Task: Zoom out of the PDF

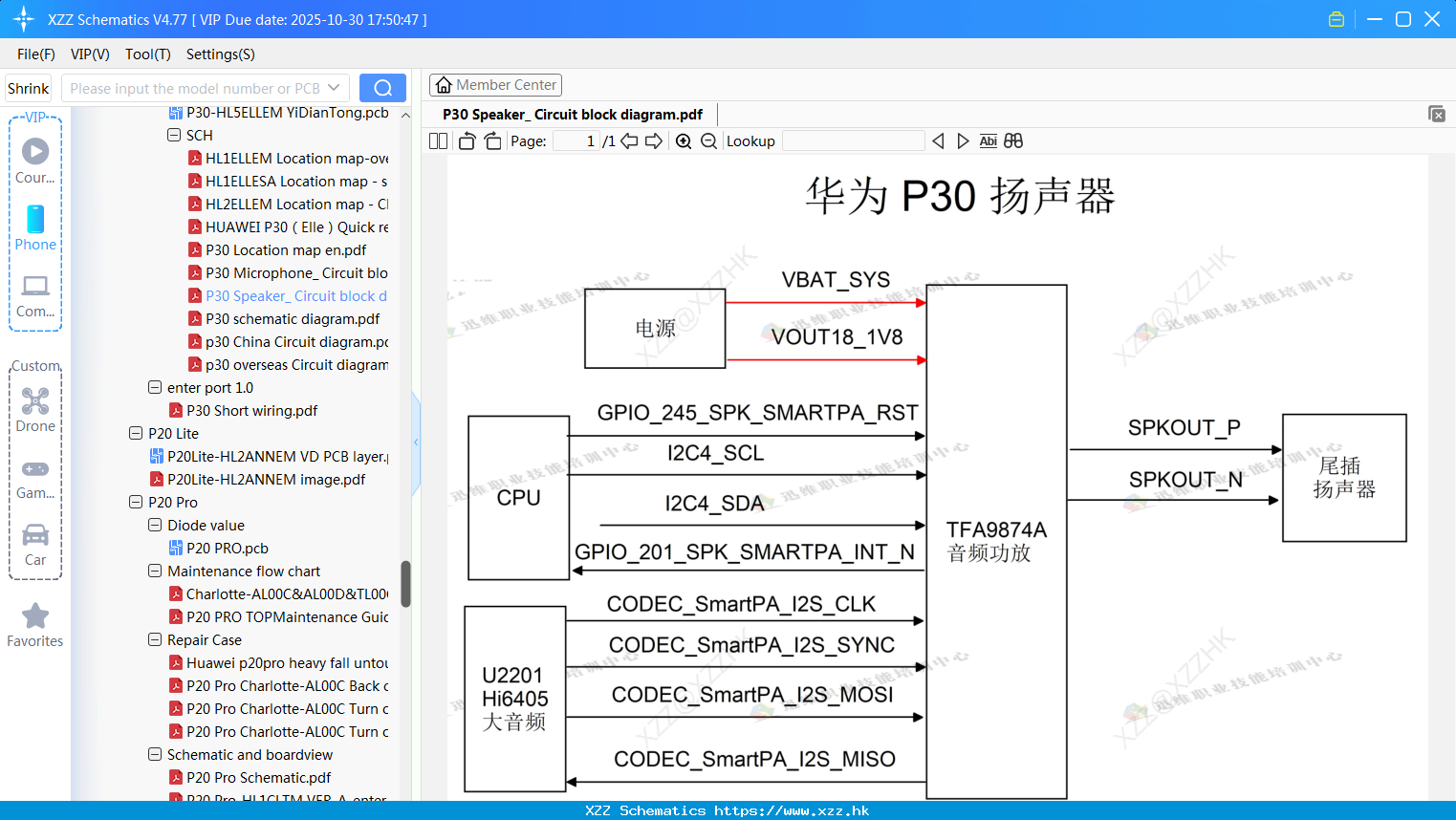Action: pyautogui.click(x=708, y=140)
